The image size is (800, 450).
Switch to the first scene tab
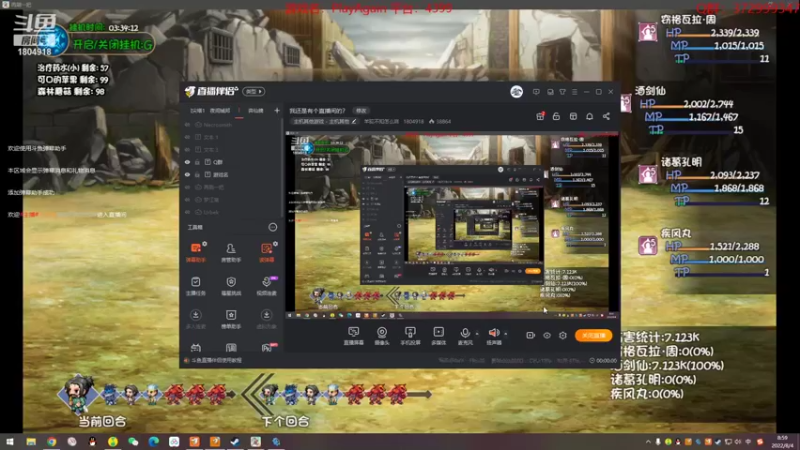point(197,110)
